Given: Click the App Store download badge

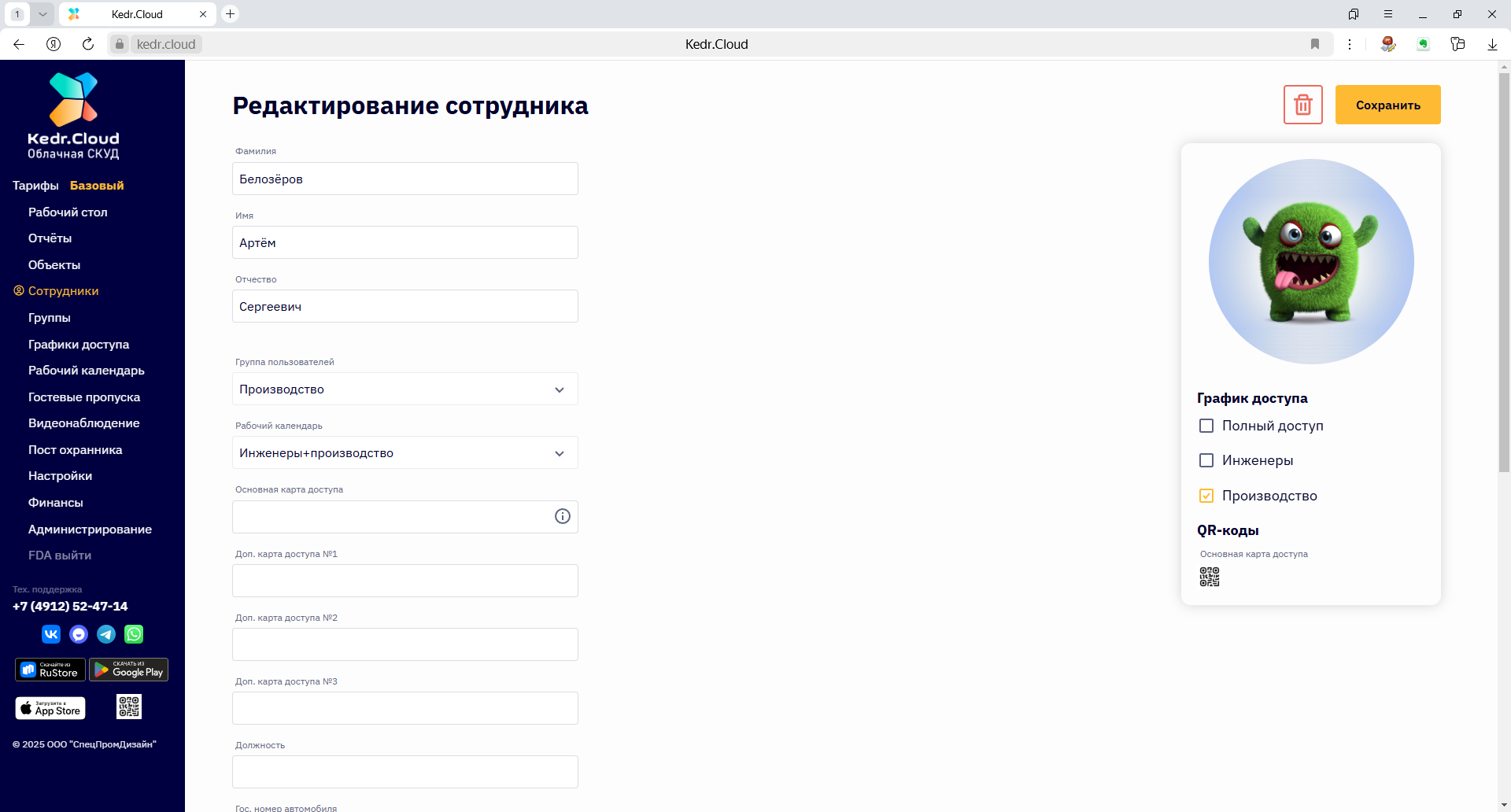Looking at the screenshot, I should 50,708.
